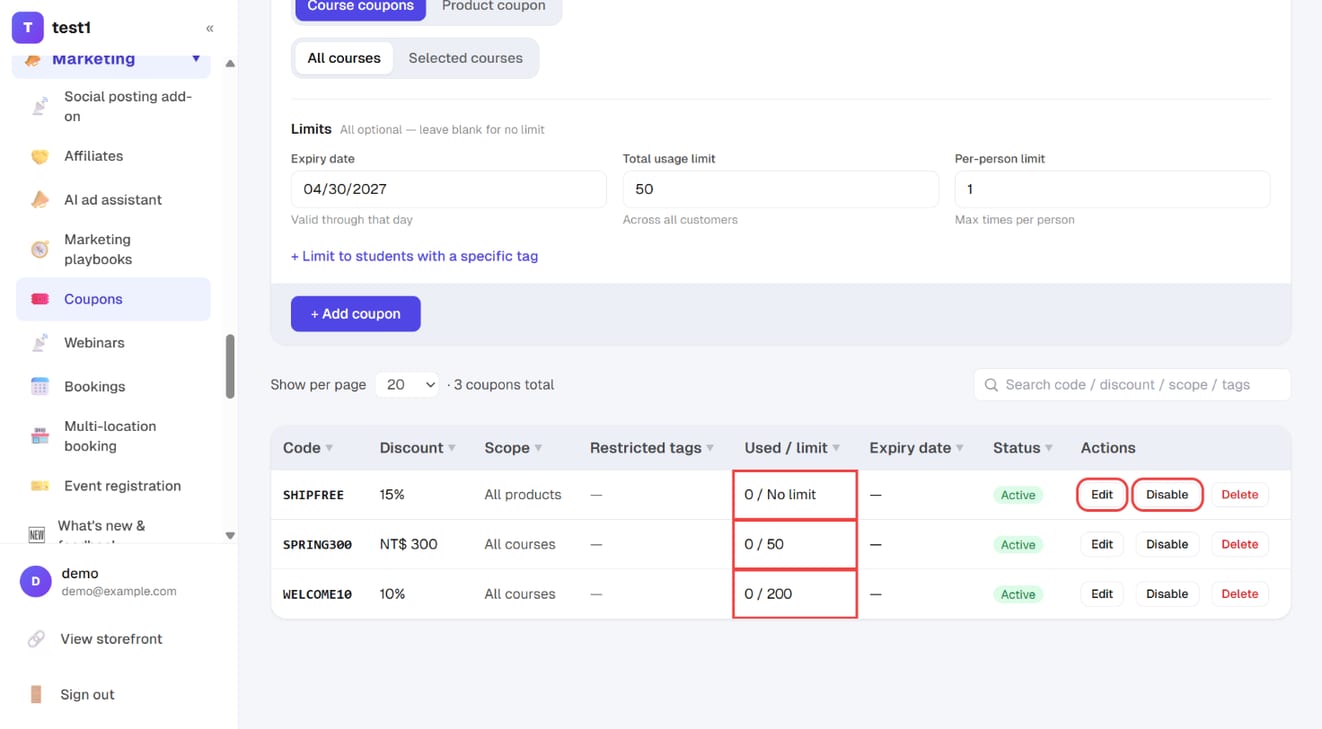Screen dimensions: 1322x729
Task: Disable the SHIPFREE coupon
Action: coord(1167,495)
